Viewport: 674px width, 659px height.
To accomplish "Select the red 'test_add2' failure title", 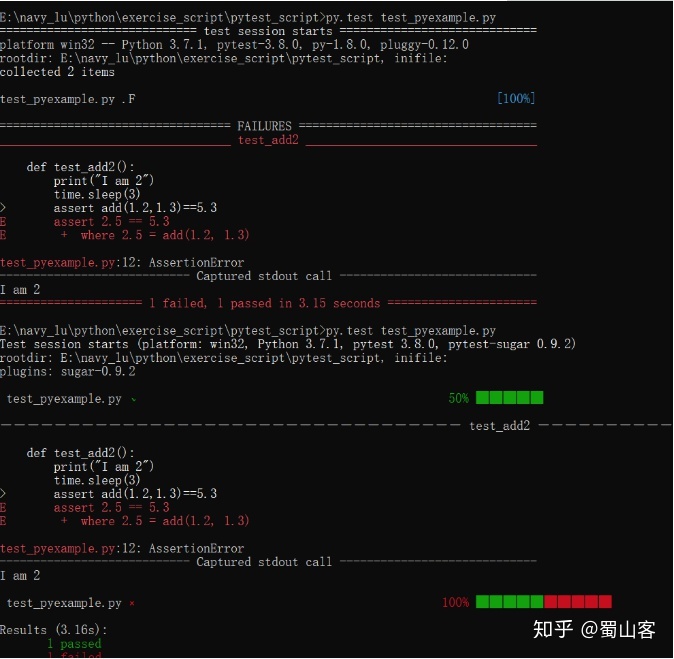I will coord(268,140).
